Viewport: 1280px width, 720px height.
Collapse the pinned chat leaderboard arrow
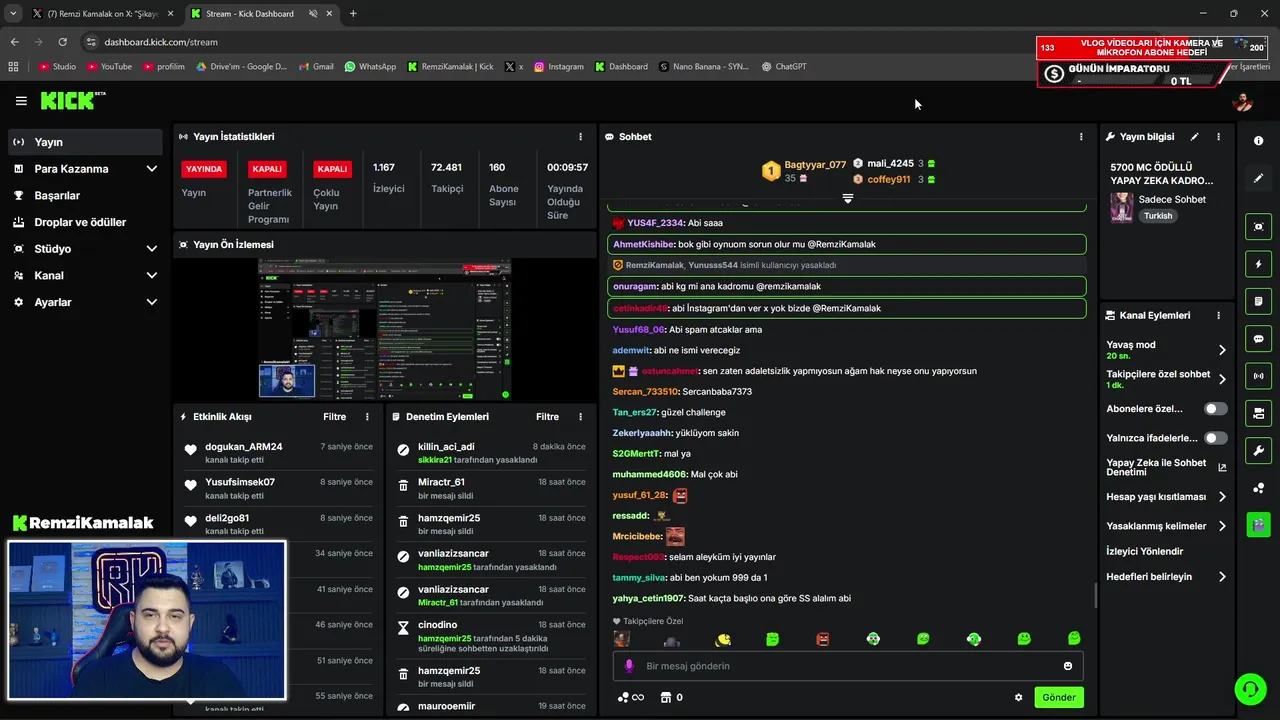click(x=848, y=198)
